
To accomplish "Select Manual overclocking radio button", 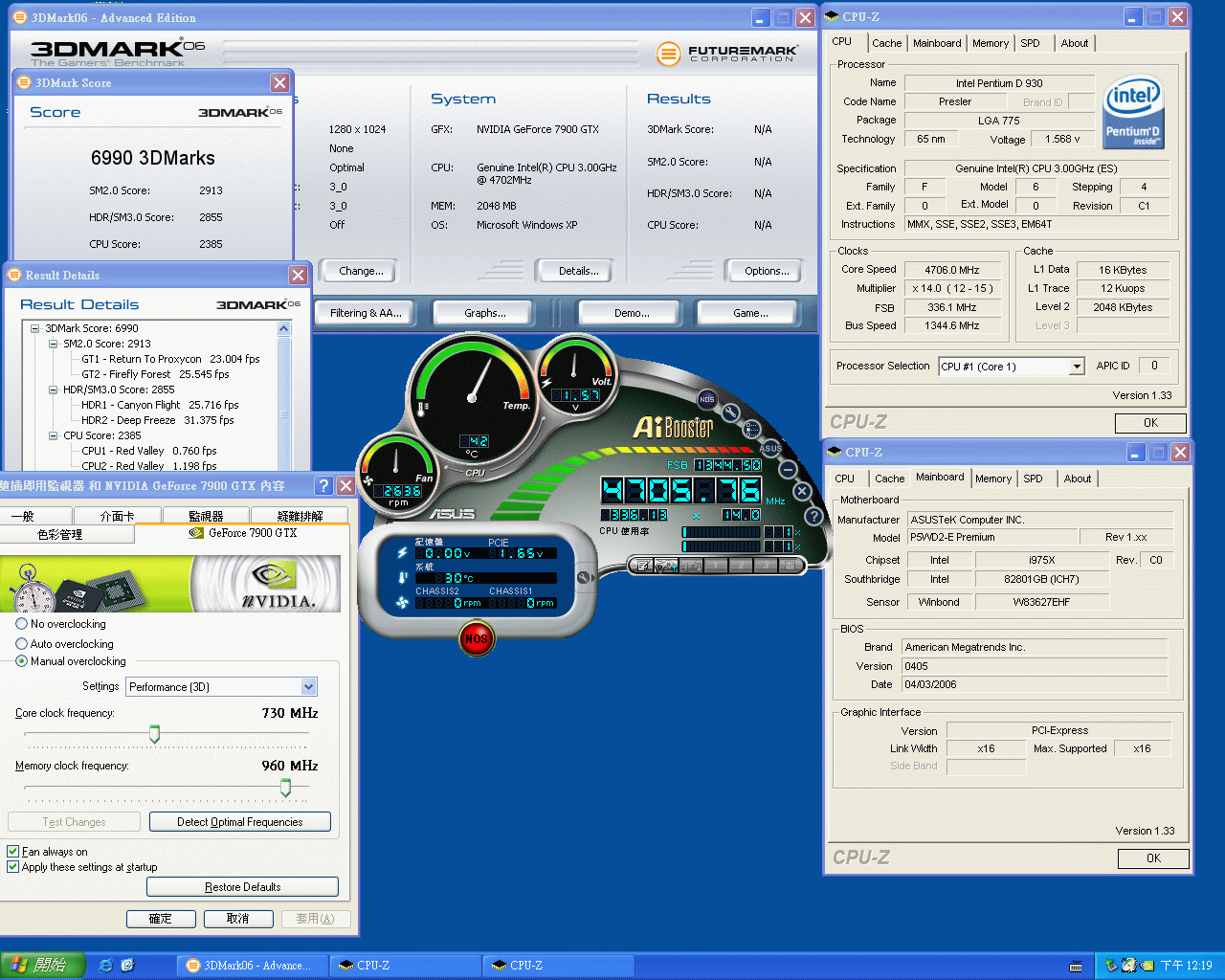I will point(21,660).
